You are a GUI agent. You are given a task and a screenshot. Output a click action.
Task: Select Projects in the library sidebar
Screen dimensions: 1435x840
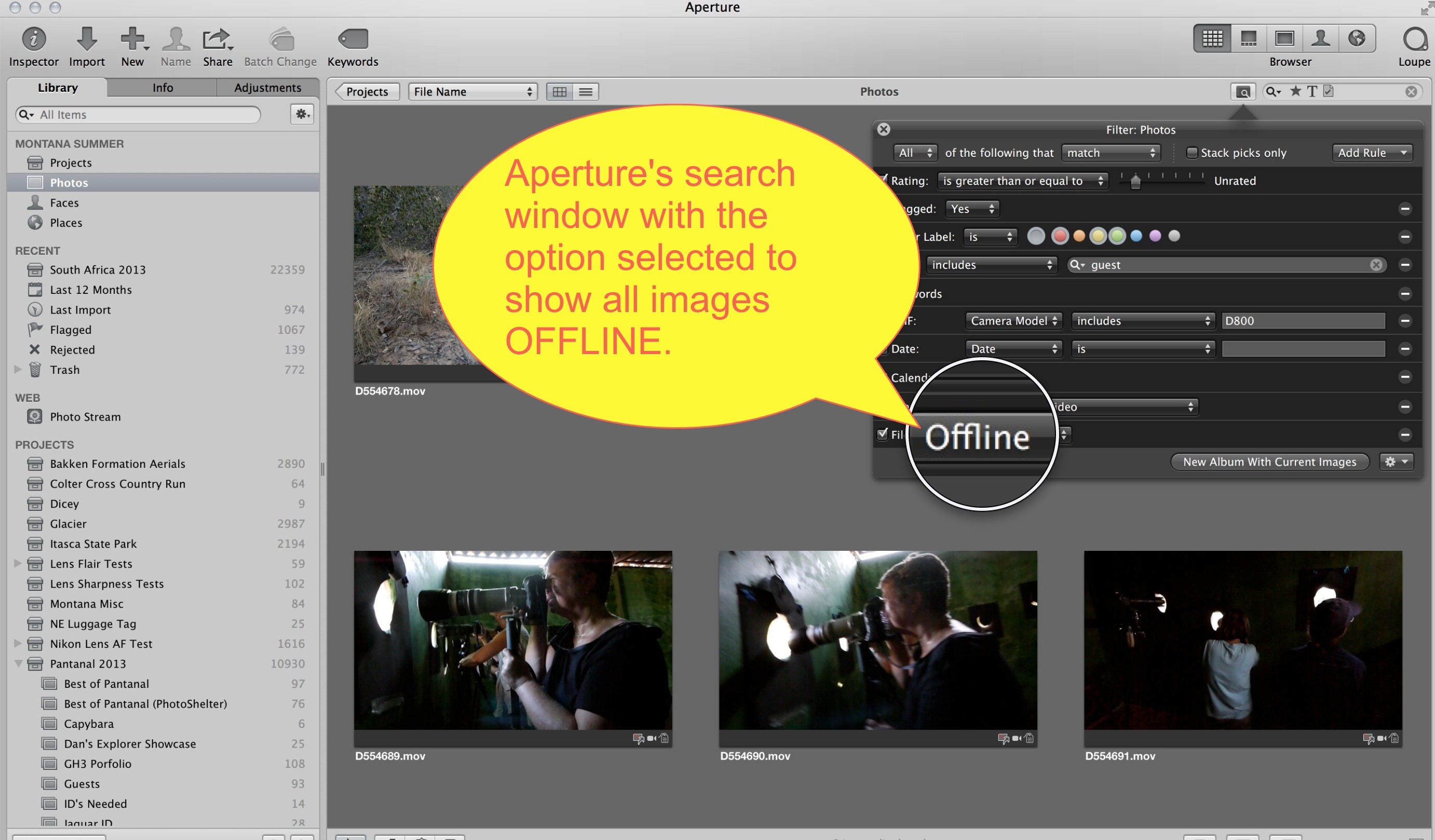pos(163,163)
